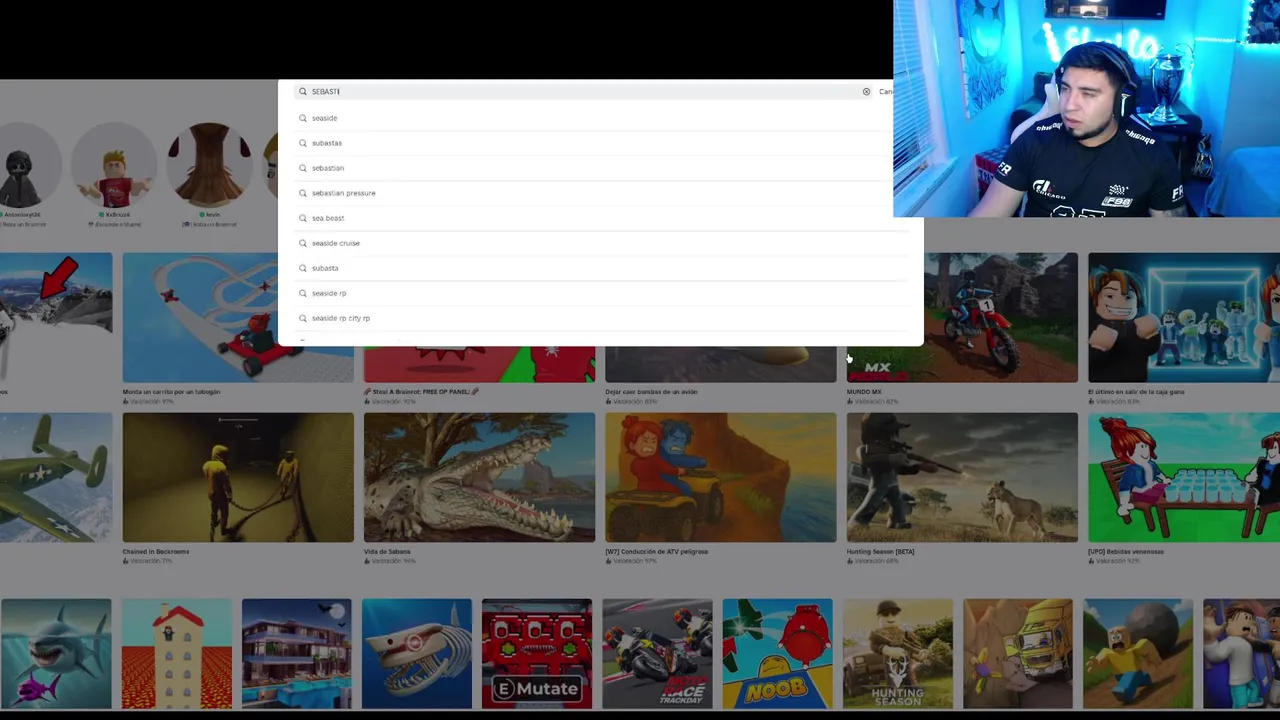Click the search icon beside 'subastas'
1280x720 pixels.
coord(303,143)
